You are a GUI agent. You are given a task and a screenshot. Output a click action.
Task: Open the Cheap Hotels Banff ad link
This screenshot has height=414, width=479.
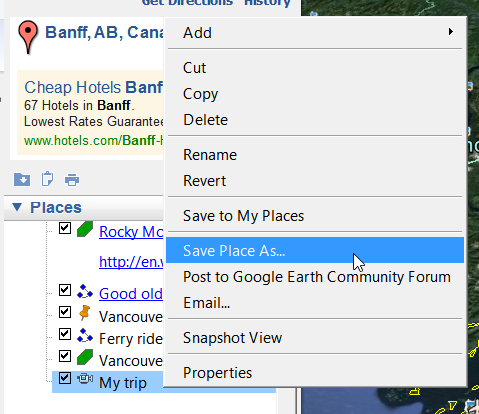pos(94,87)
